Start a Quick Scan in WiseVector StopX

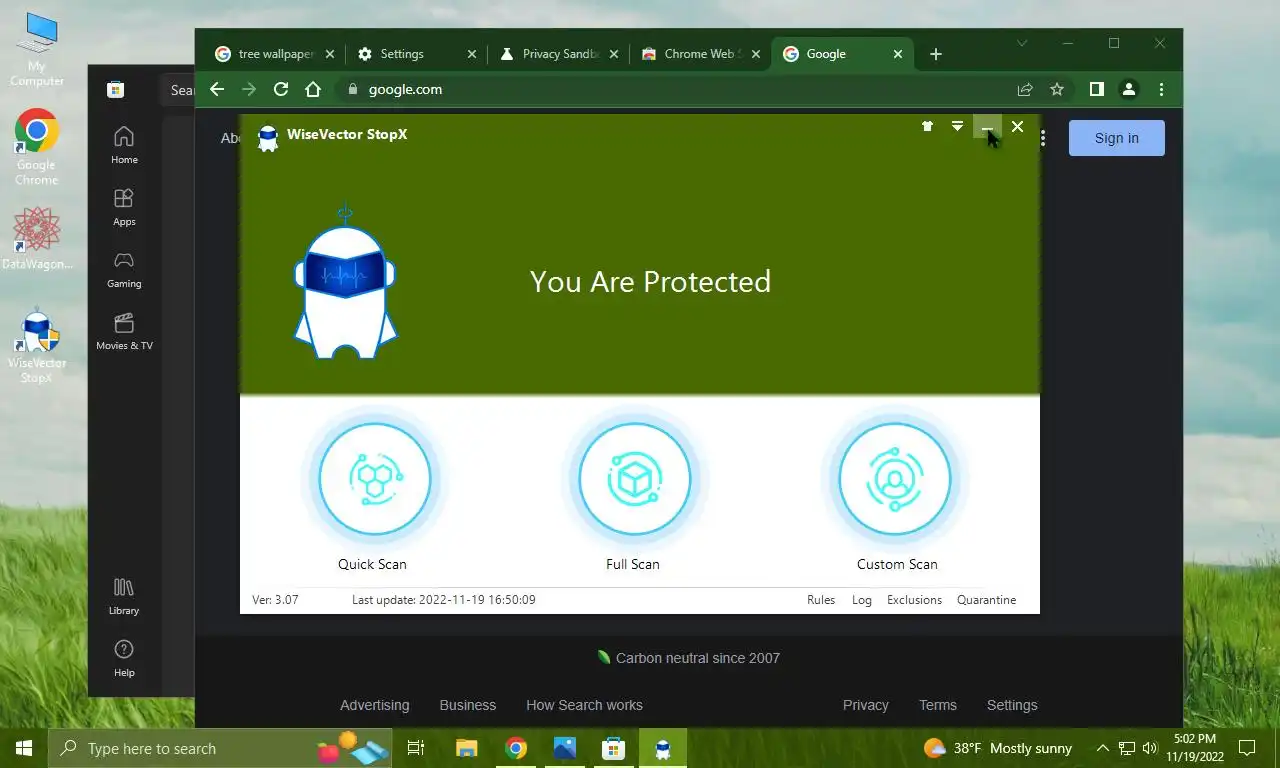pos(374,479)
